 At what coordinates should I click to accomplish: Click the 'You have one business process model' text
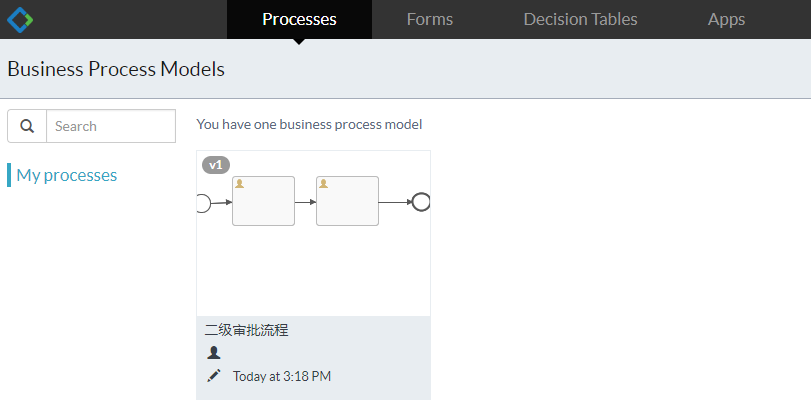[x=309, y=124]
